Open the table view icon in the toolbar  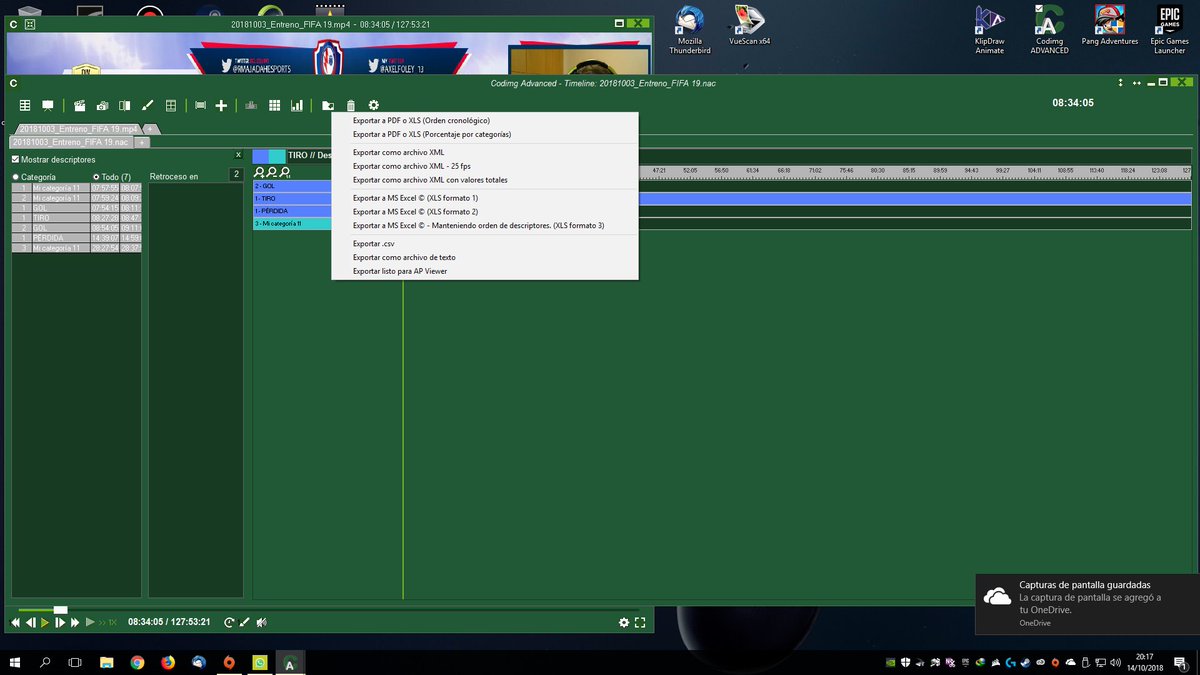[25, 105]
